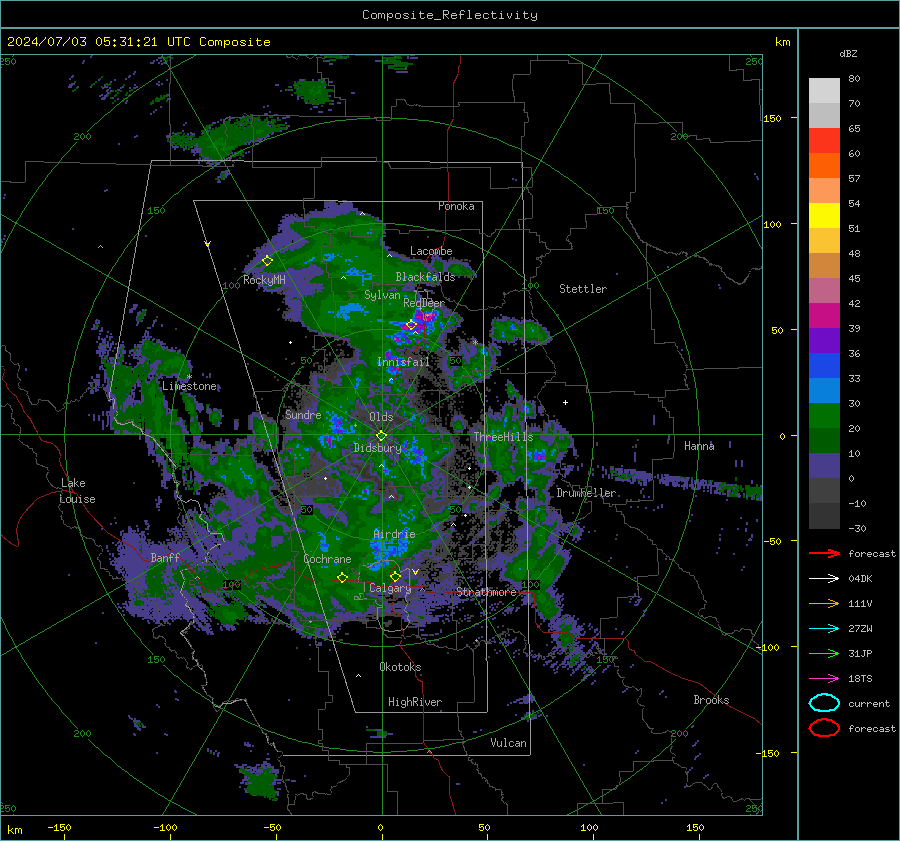
Task: Click the HighRiver label
Action: coord(415,702)
